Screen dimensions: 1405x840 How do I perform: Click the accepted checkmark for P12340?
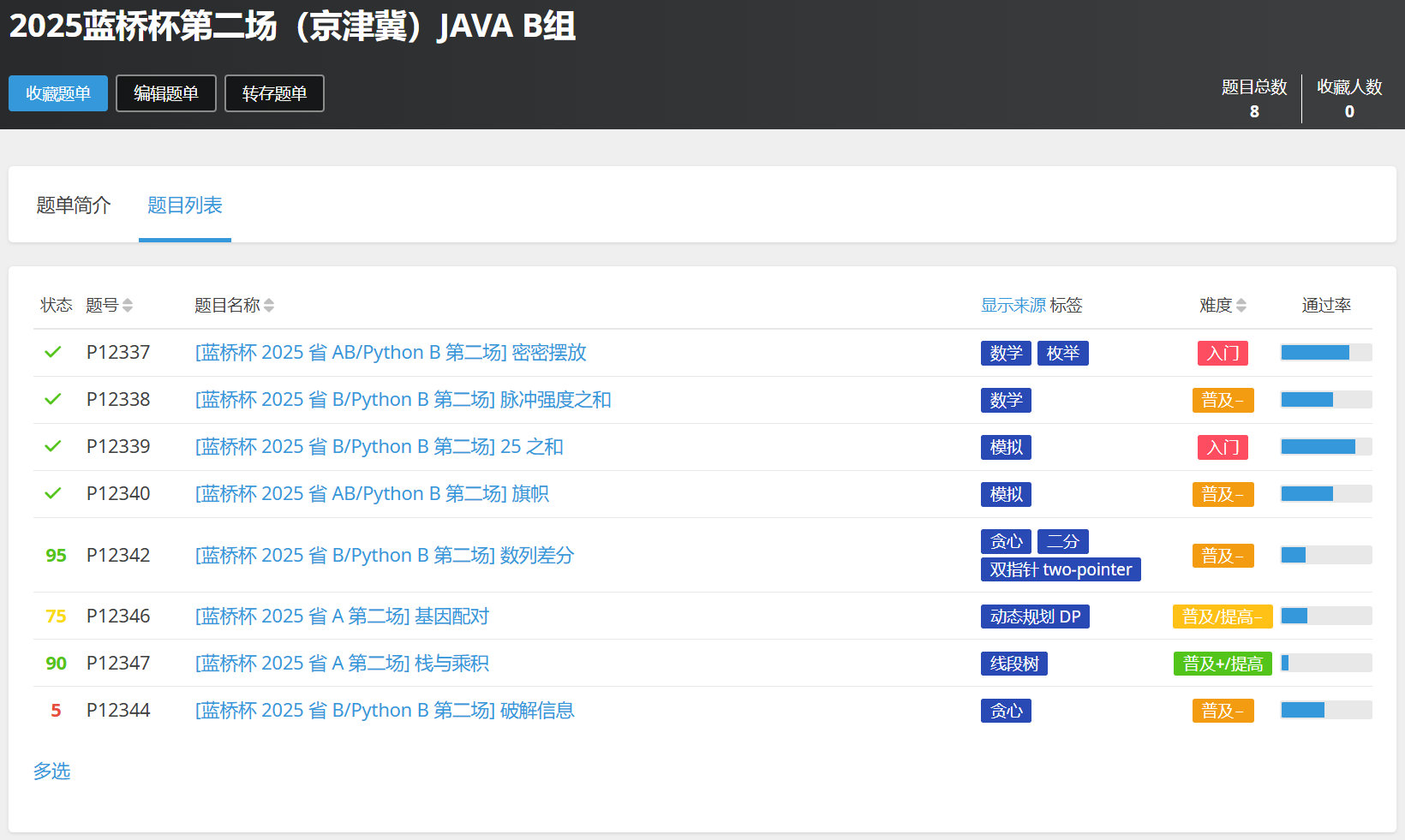click(53, 493)
